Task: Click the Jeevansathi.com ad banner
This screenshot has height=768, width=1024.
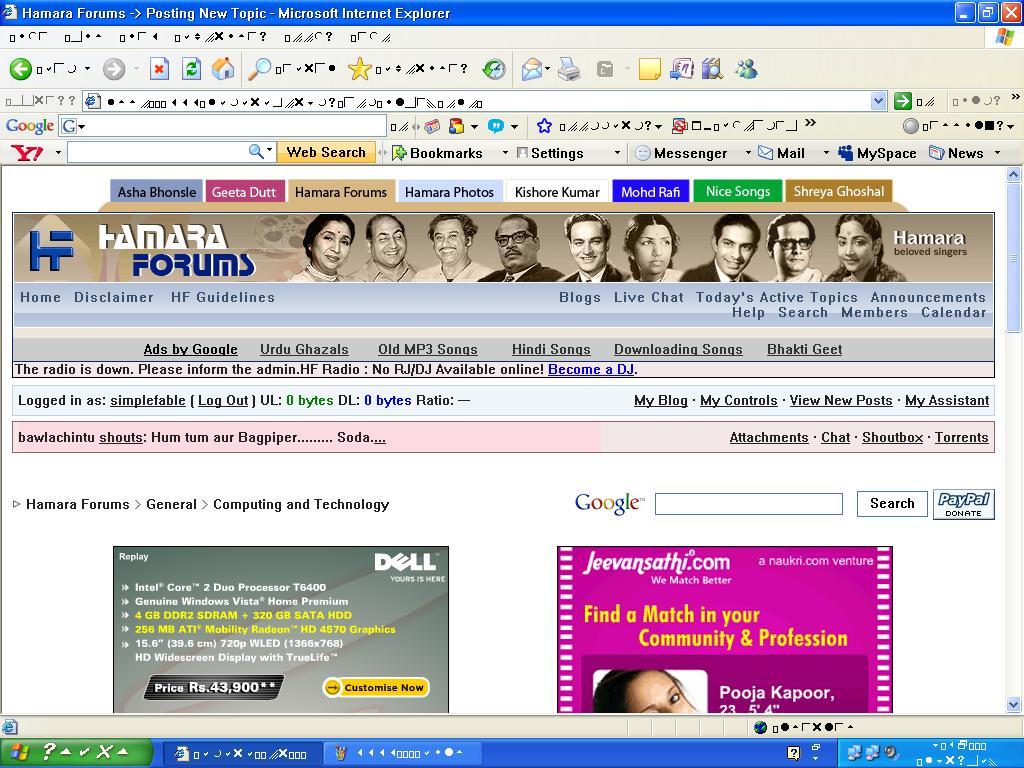Action: [724, 630]
